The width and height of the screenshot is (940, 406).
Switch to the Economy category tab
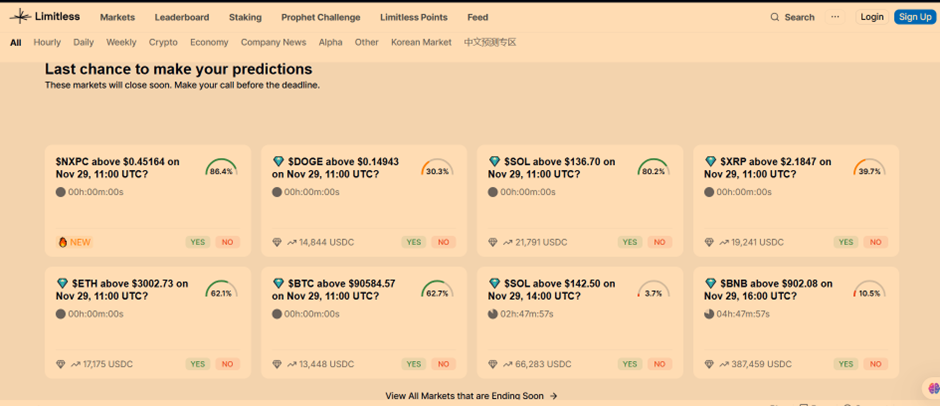[x=209, y=43]
